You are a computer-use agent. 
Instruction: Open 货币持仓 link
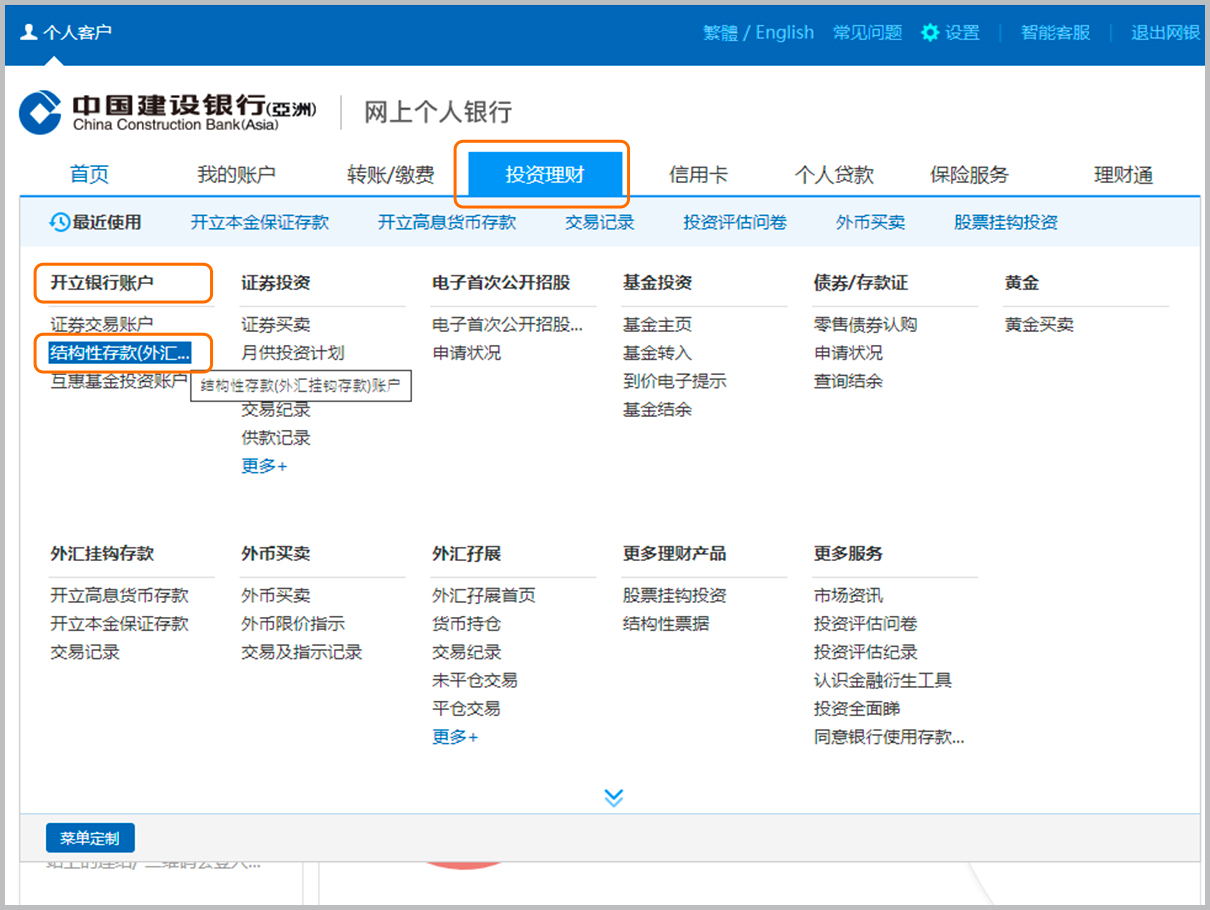(467, 624)
